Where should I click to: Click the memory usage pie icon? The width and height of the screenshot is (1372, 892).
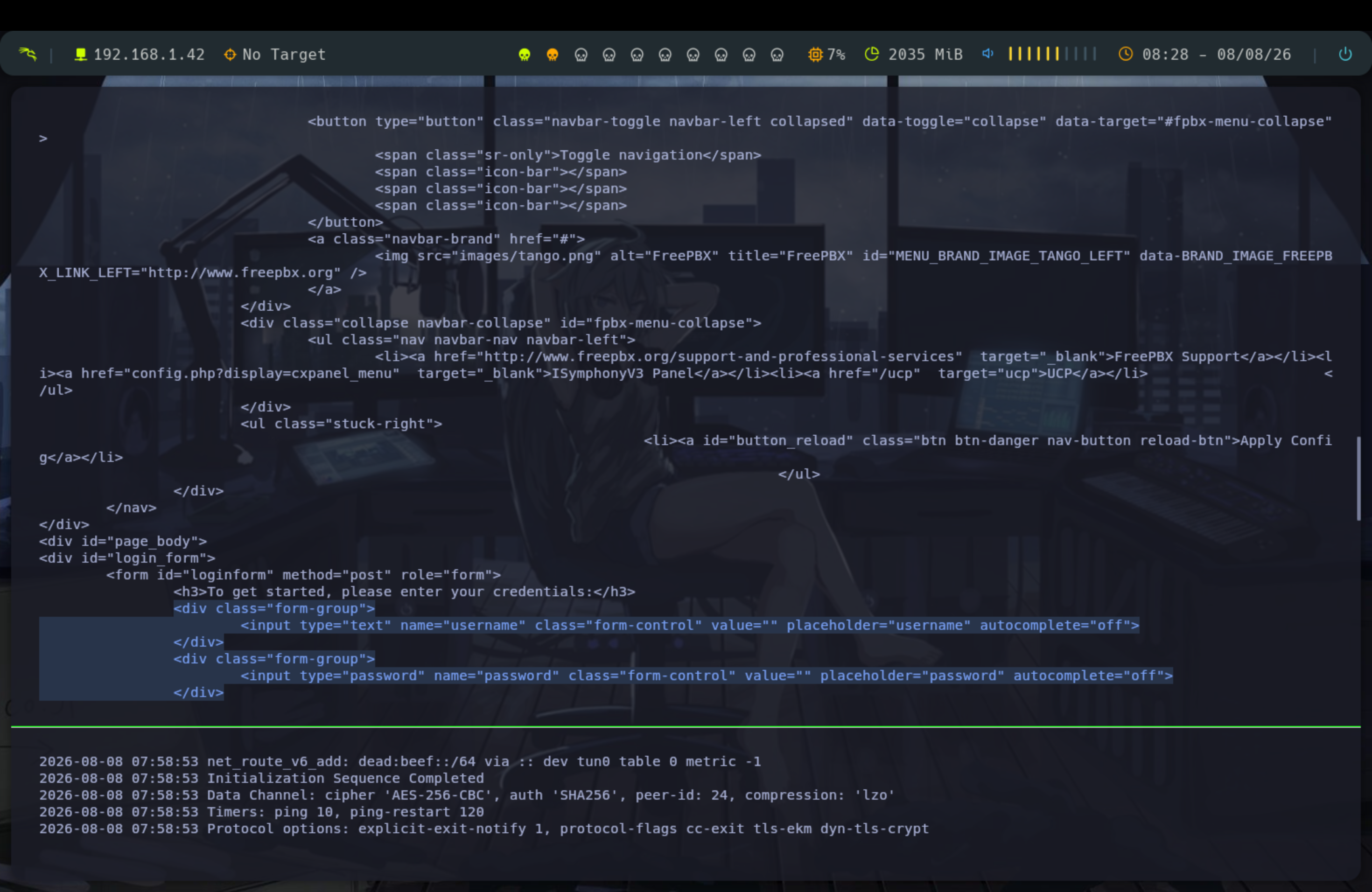click(872, 54)
